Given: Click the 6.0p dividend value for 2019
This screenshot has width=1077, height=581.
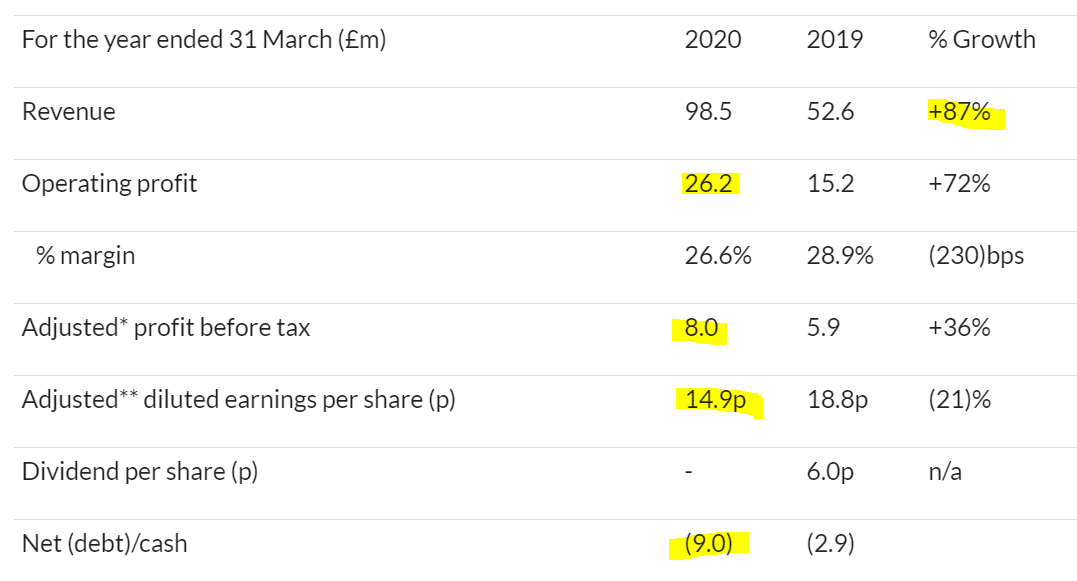Looking at the screenshot, I should point(830,471).
